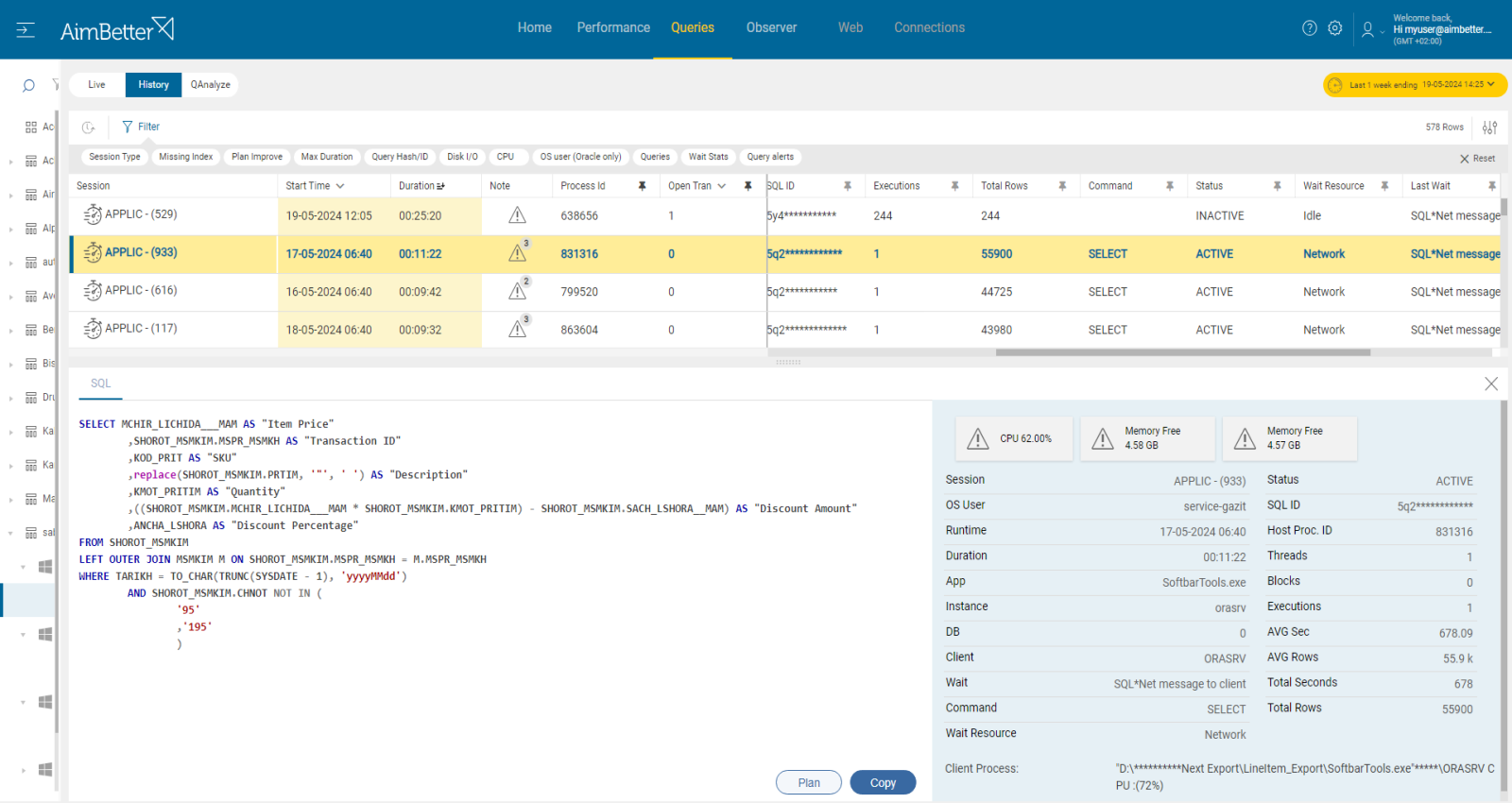Pin the Executions column

[954, 186]
